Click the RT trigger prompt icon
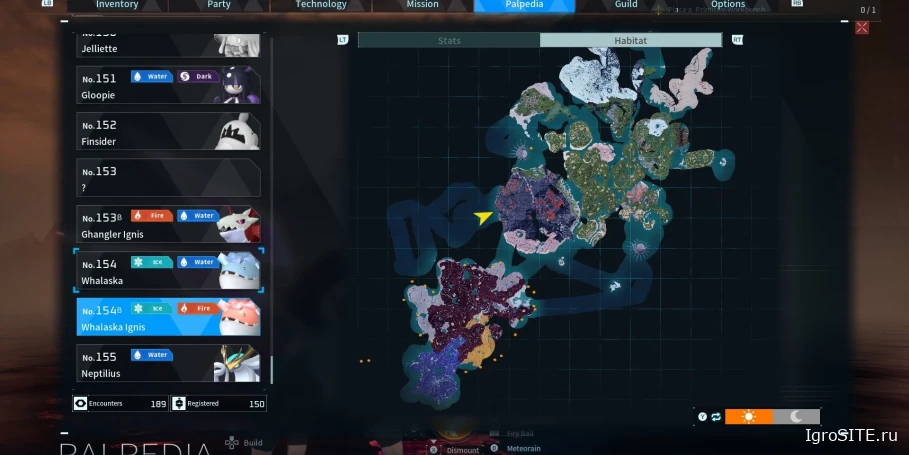Screen dimensions: 909x455 pyautogui.click(x=737, y=39)
